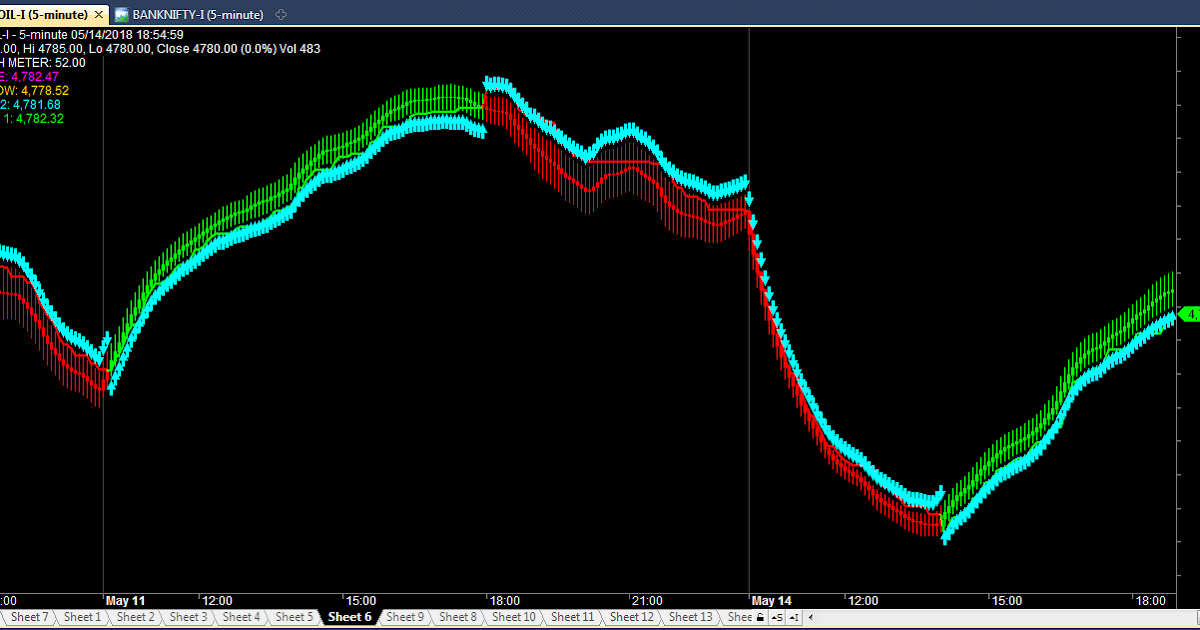This screenshot has height=630, width=1200.
Task: Click the magenta 4,782.47 value
Action: click(33, 76)
